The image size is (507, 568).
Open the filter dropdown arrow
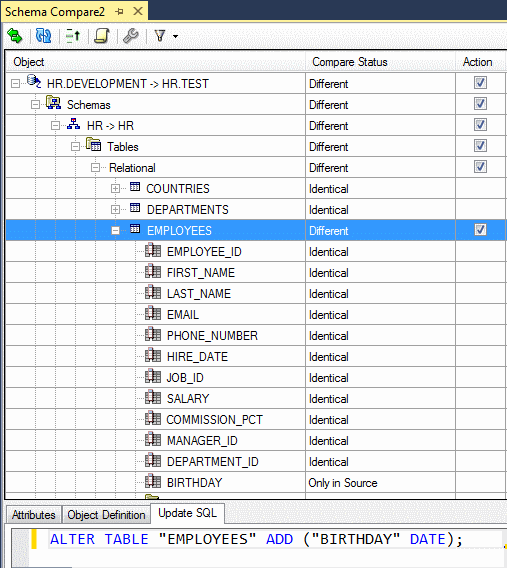[x=176, y=36]
